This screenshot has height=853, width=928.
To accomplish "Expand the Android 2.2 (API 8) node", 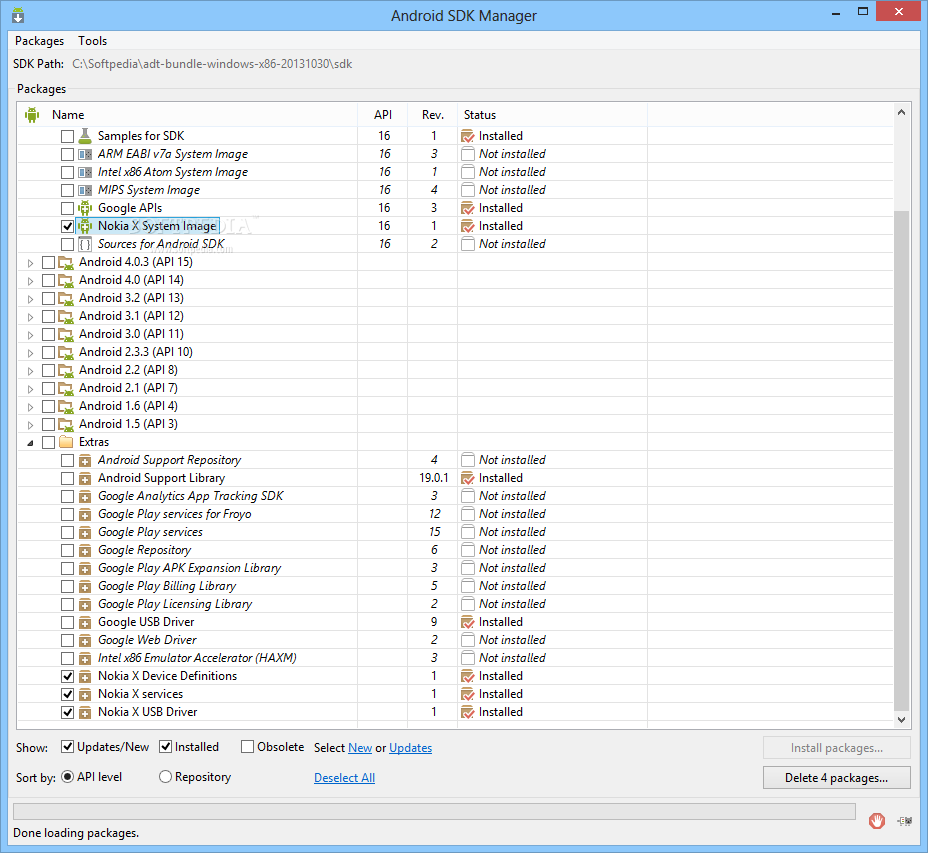I will pos(31,371).
